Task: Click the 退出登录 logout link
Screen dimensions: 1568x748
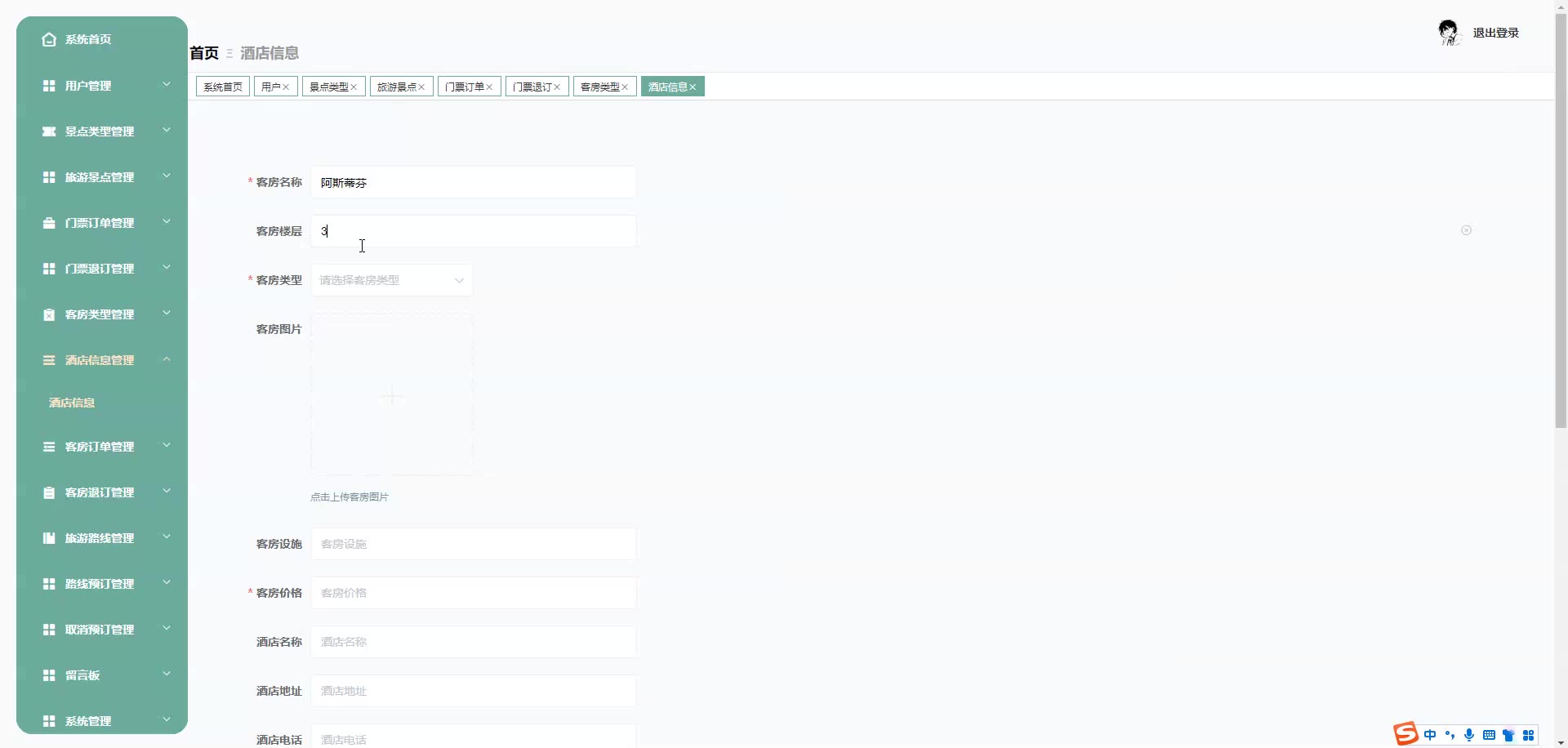Action: (1496, 33)
